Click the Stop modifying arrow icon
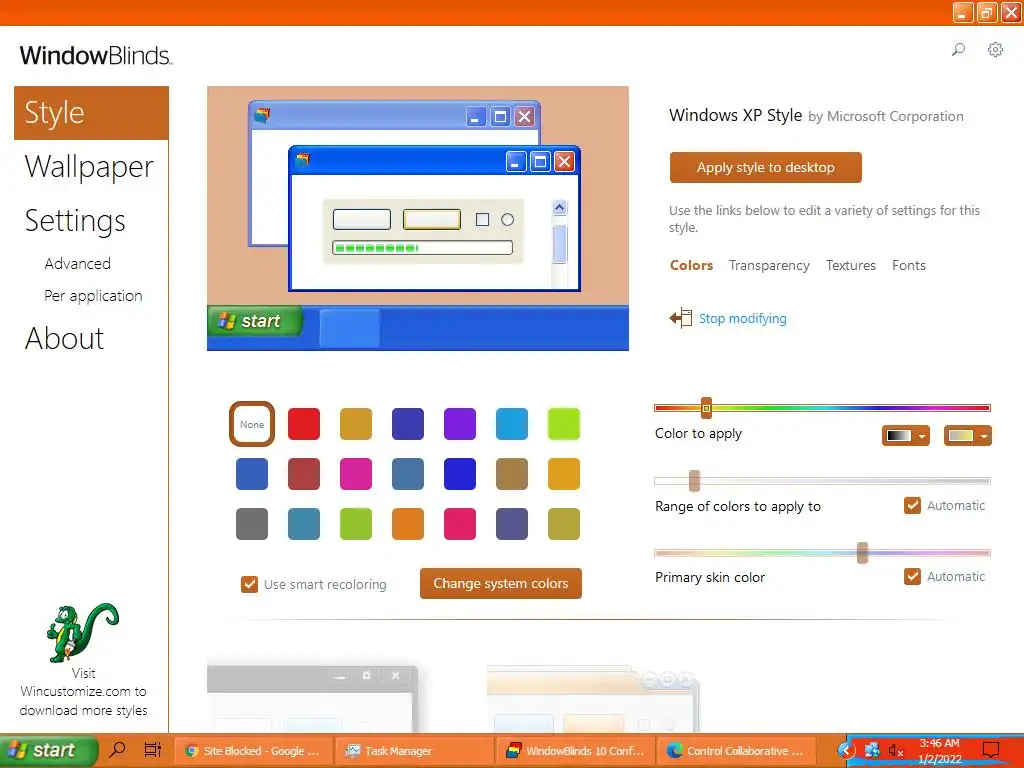Image resolution: width=1024 pixels, height=768 pixels. click(x=680, y=318)
